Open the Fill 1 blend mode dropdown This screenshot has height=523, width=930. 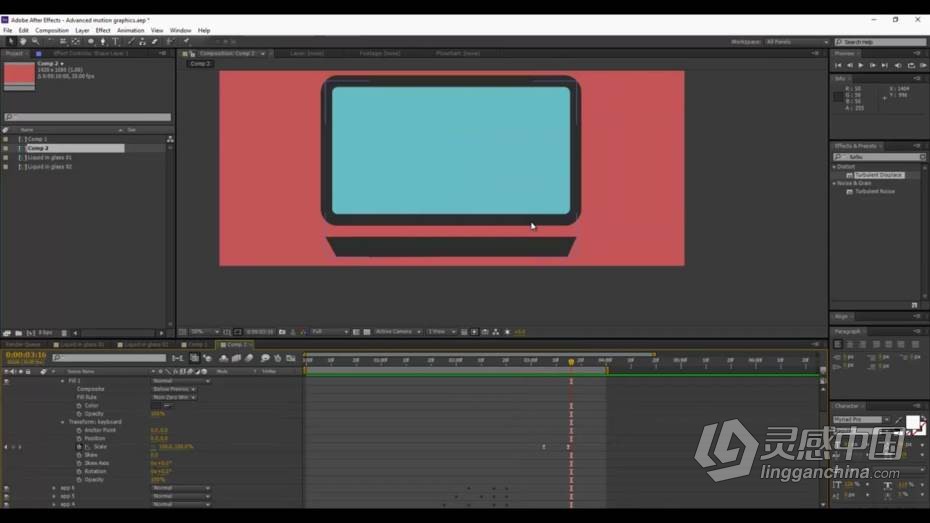coord(180,381)
